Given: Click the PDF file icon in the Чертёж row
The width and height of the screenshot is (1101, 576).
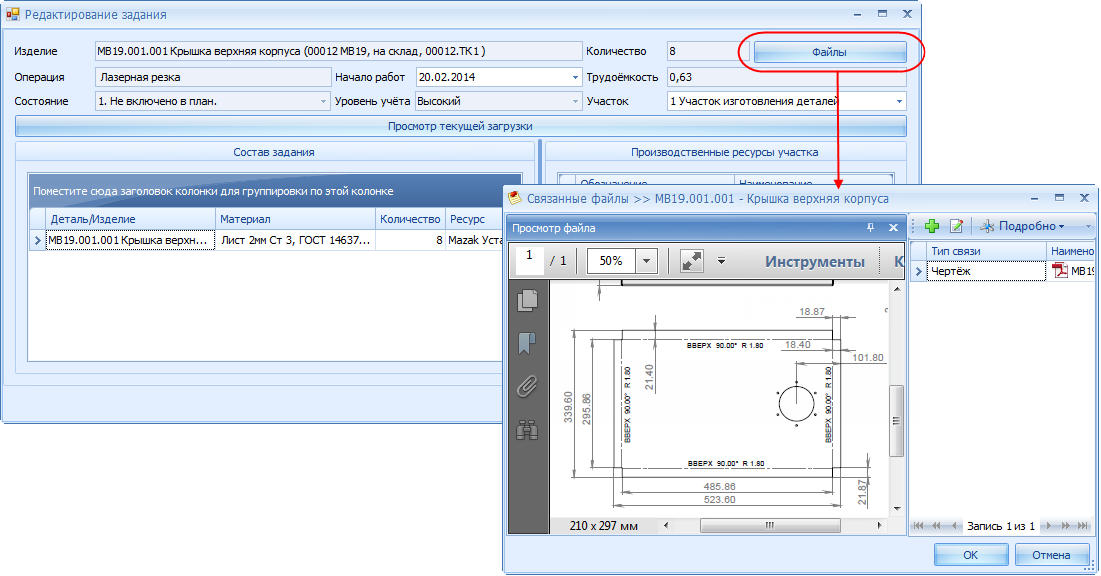Looking at the screenshot, I should tap(1060, 270).
